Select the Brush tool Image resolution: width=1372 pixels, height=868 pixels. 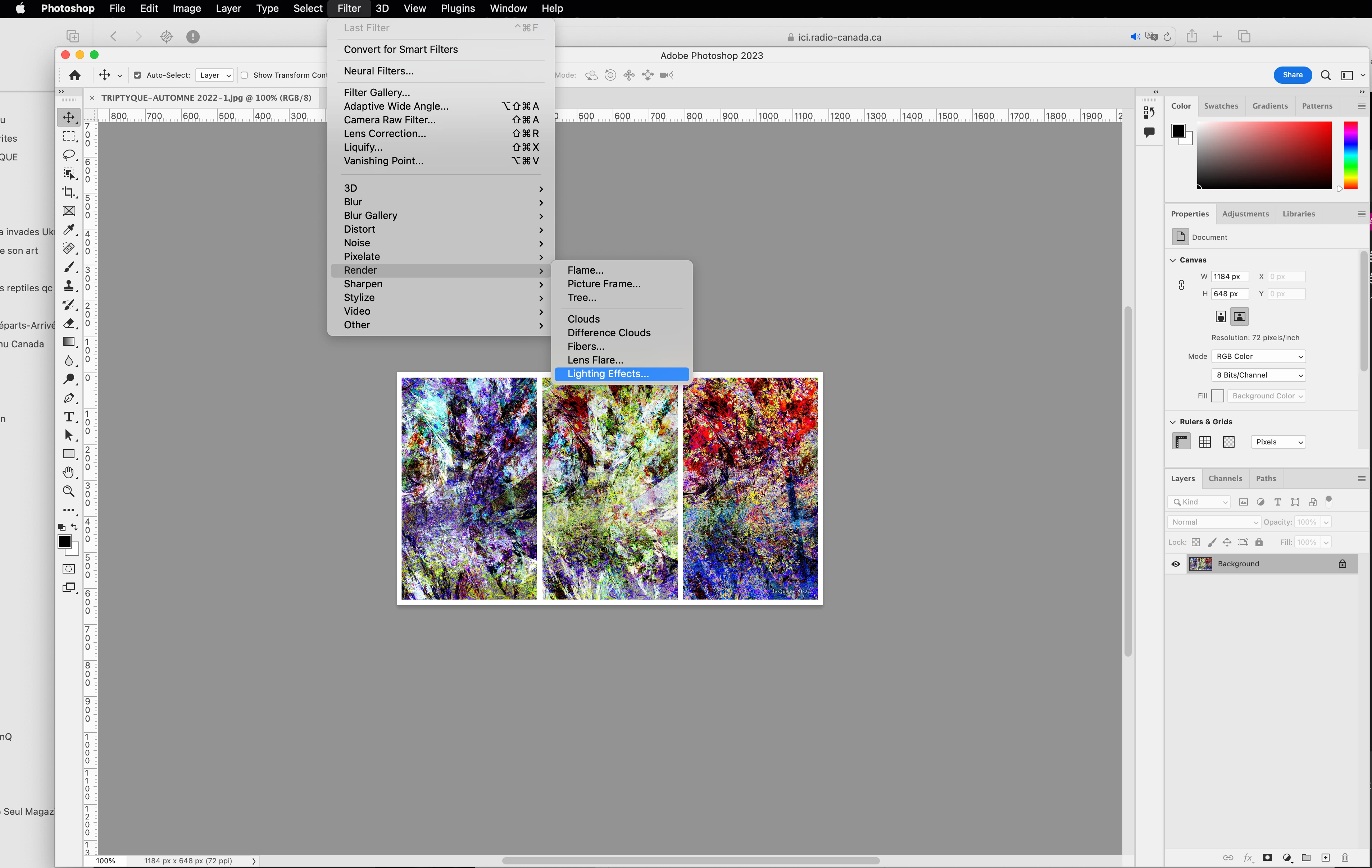tap(69, 267)
